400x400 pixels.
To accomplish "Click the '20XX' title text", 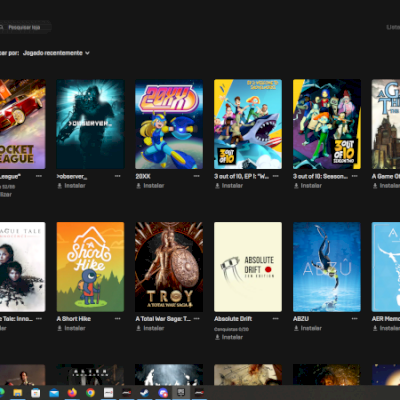I will [x=143, y=176].
